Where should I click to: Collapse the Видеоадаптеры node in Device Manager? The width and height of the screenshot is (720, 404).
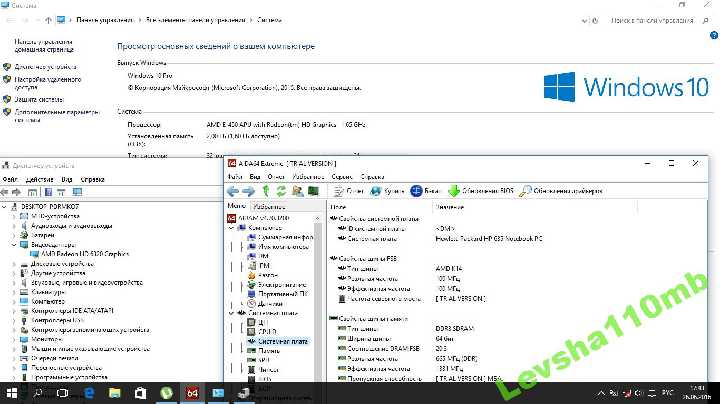point(14,245)
